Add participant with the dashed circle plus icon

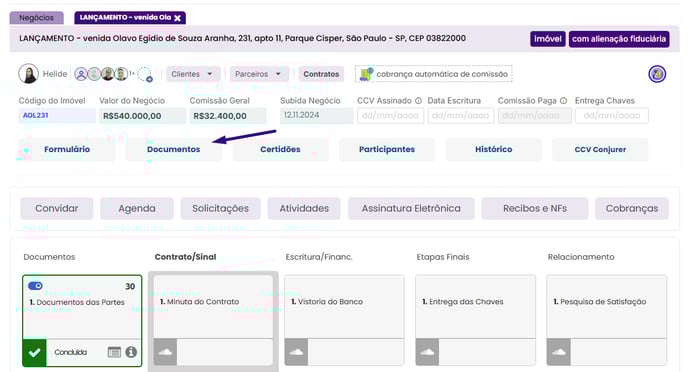pos(145,74)
